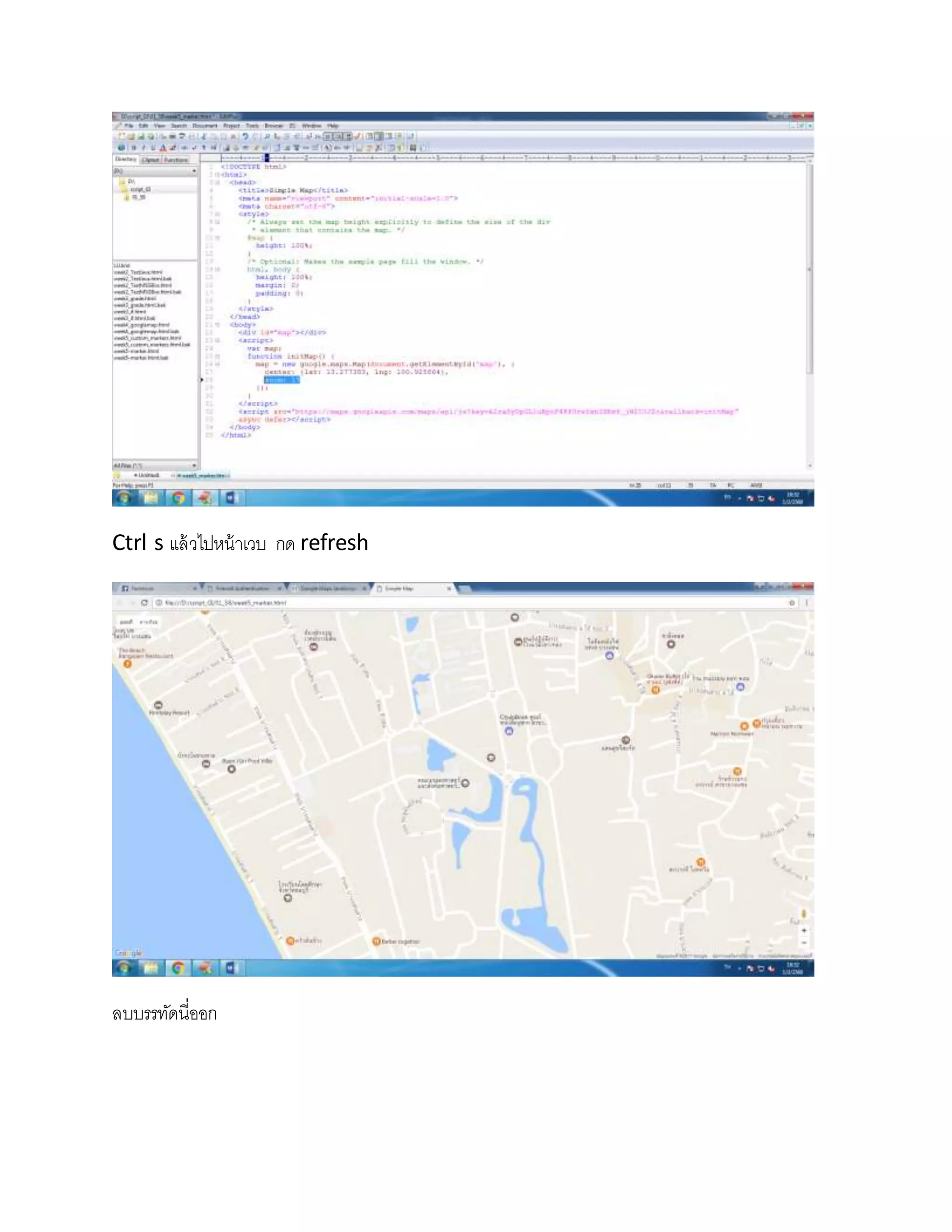Select the D:\ folder in the directory tree

point(127,182)
